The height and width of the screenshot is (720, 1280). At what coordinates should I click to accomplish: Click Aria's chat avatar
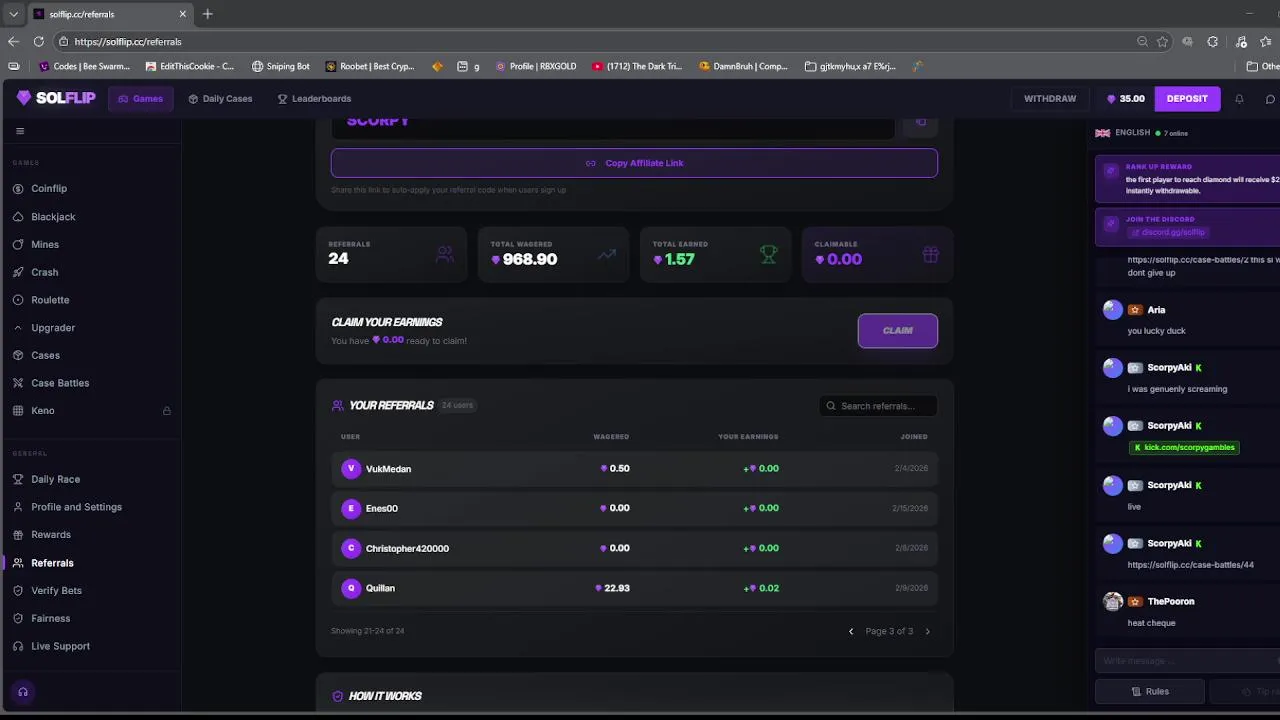pyautogui.click(x=1112, y=310)
